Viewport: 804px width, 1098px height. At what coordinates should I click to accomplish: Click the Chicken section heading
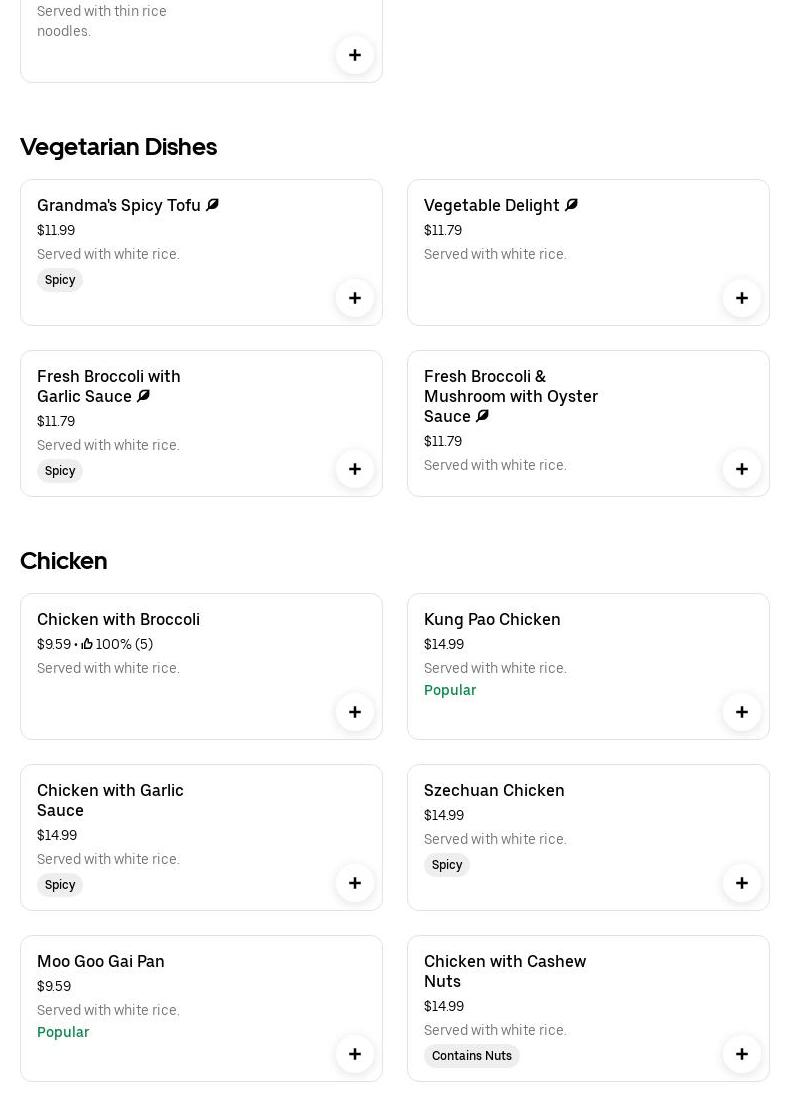(x=63, y=561)
